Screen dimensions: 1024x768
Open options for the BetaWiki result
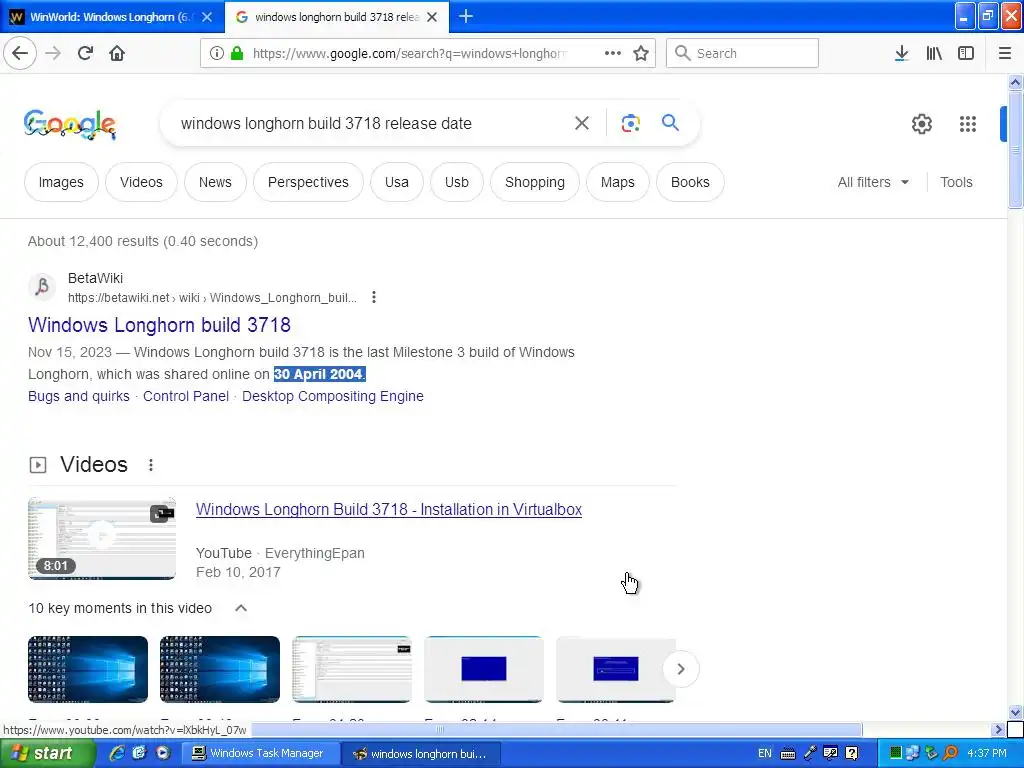click(x=374, y=297)
